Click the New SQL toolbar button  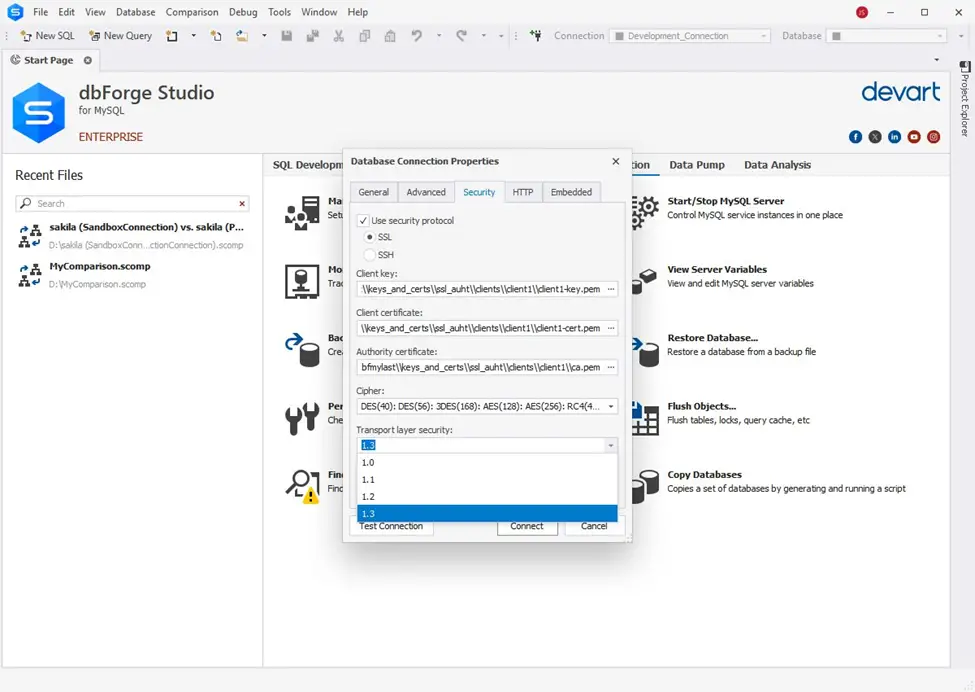[47, 36]
